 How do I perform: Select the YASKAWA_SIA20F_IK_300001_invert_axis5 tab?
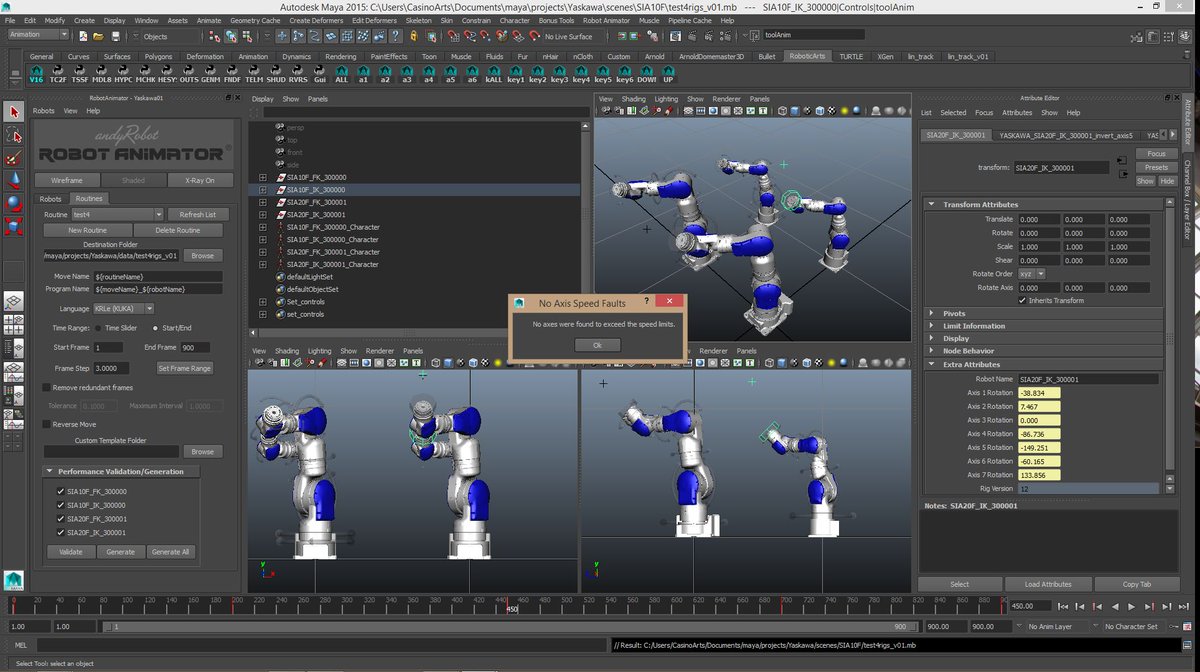pos(1066,135)
